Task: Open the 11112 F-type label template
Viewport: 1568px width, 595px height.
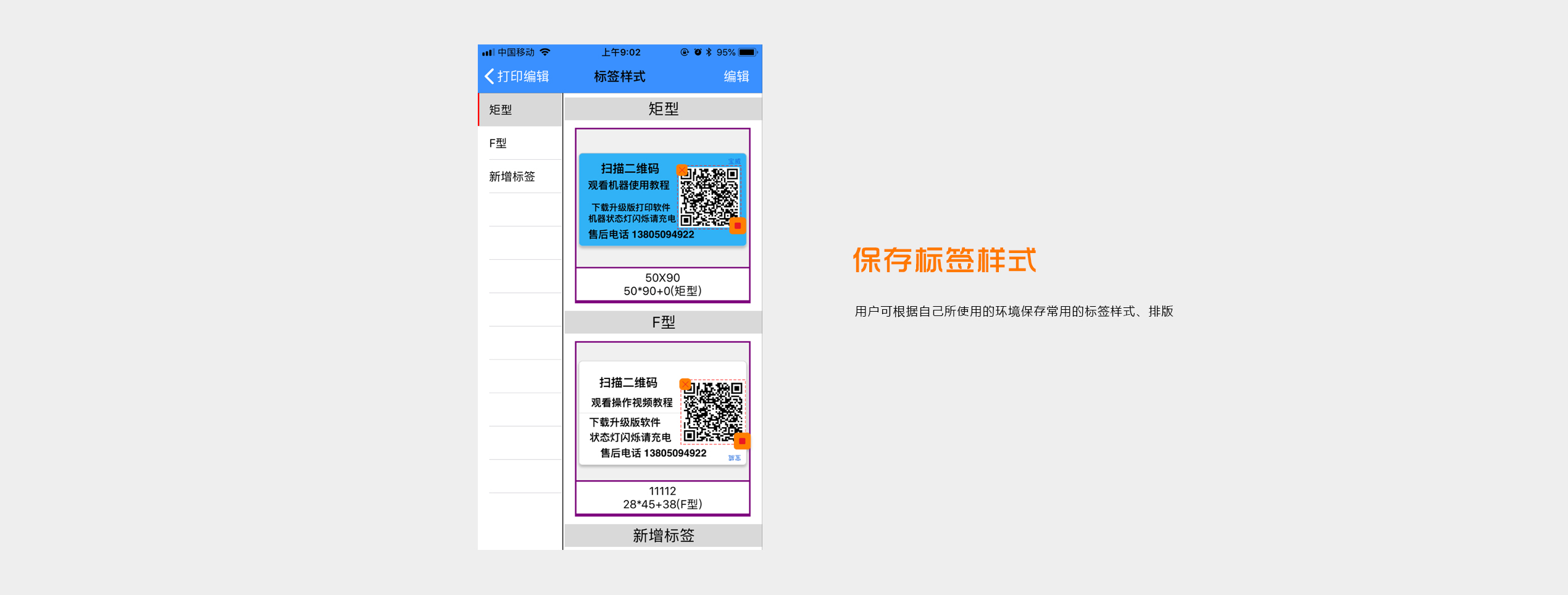Action: point(662,428)
